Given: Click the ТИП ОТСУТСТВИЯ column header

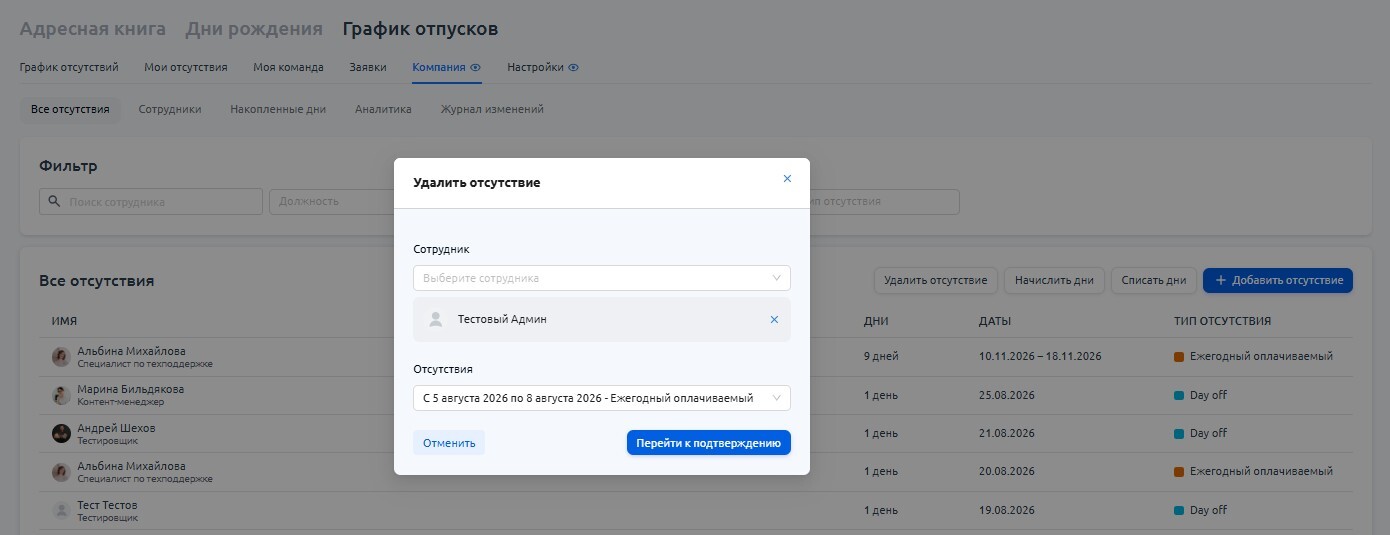Looking at the screenshot, I should tap(1222, 322).
